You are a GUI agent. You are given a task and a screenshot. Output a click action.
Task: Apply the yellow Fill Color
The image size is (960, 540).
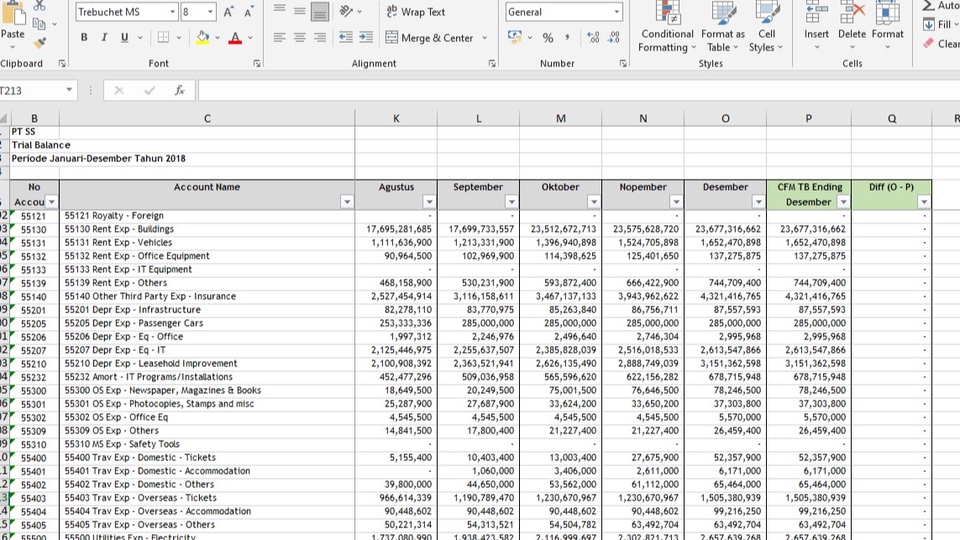point(203,37)
